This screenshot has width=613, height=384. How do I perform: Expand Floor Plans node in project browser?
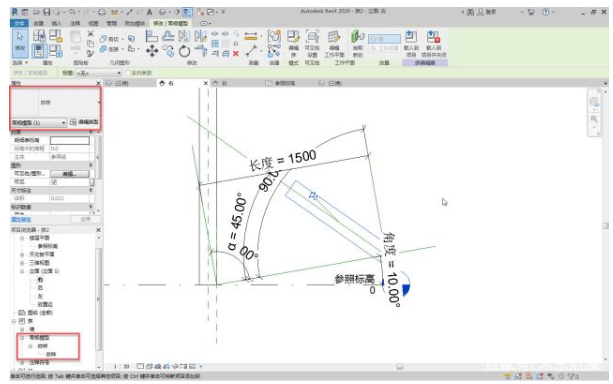pos(22,238)
